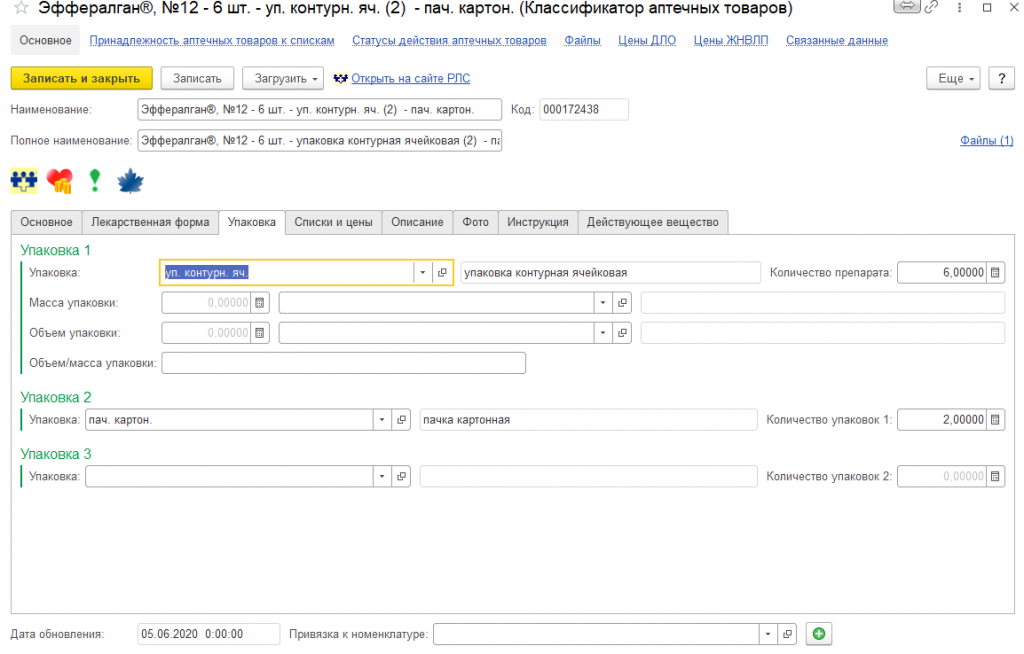
Task: Open the Объем упаковки unit item form
Action: pyautogui.click(x=622, y=333)
